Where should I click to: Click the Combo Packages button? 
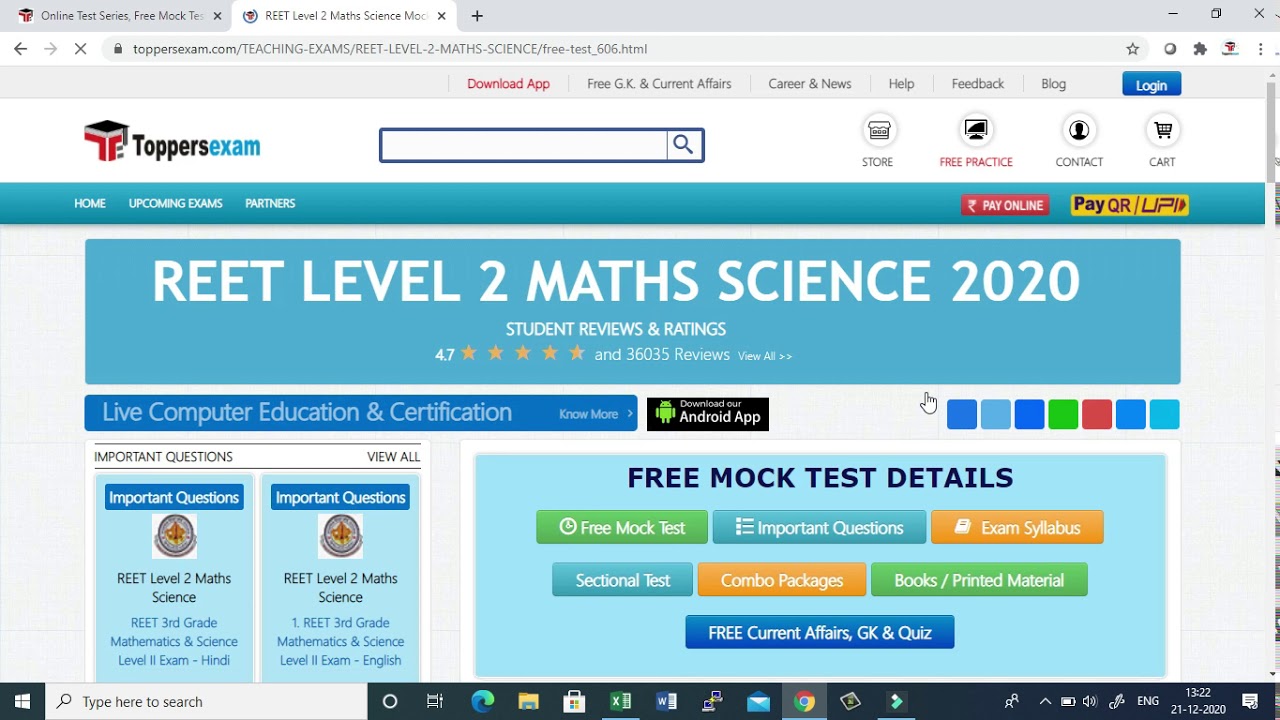[x=782, y=580]
